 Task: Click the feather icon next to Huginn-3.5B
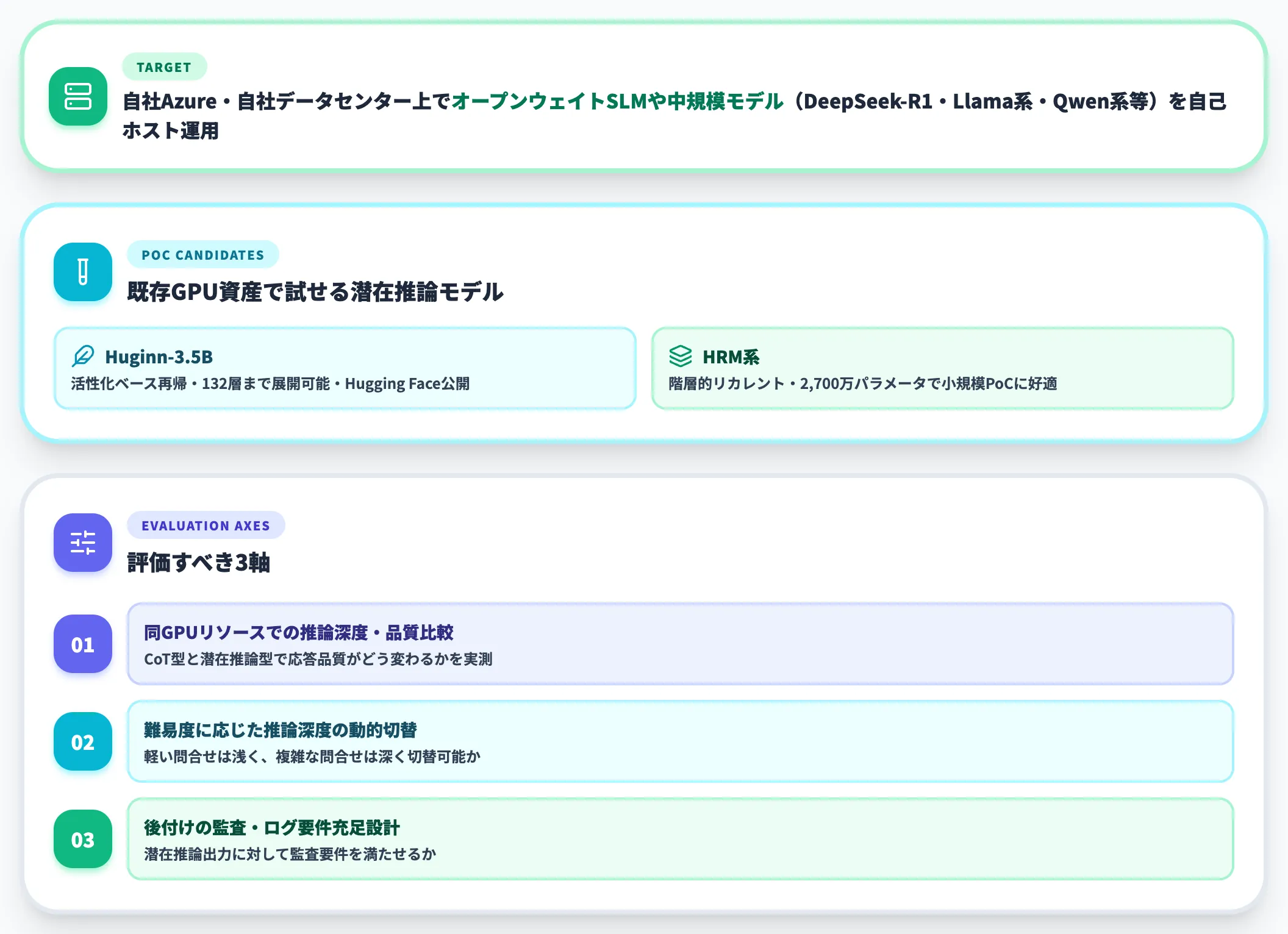pyautogui.click(x=83, y=356)
